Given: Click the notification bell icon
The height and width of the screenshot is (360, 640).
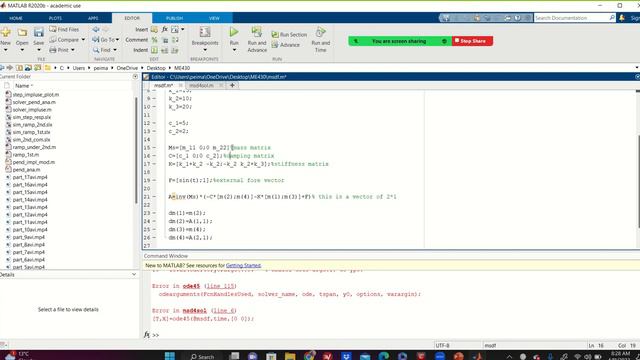Looking at the screenshot, I should 622,18.
